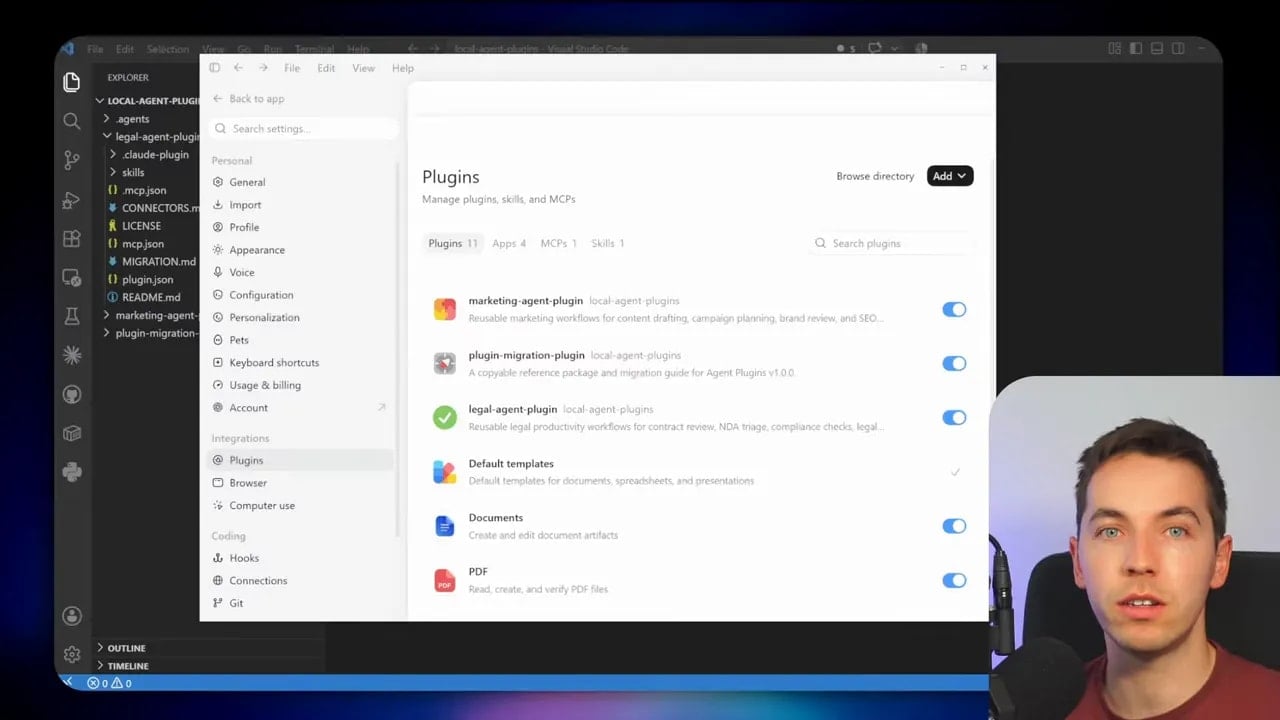Open the Accounts icon in VS Code
Screen dimensions: 1280x720
(x=71, y=616)
